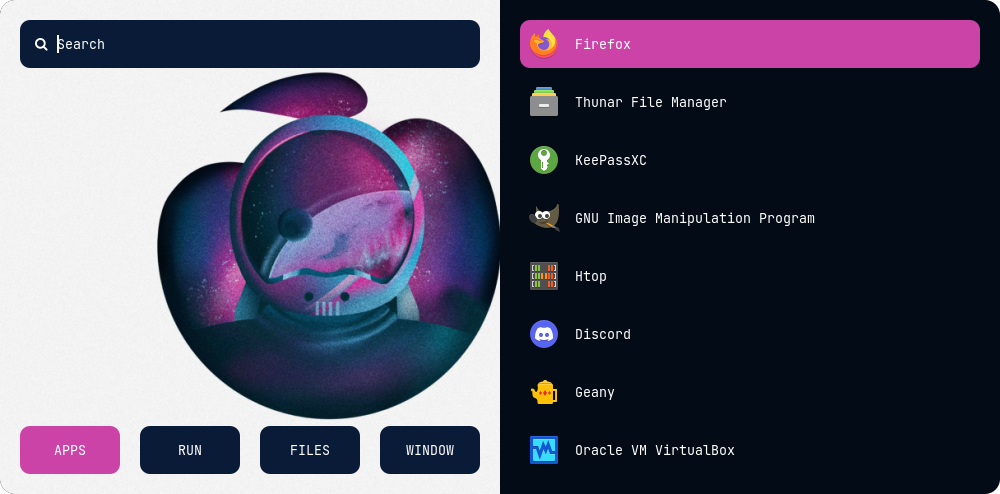
Task: Click the VirtualBox icon
Action: [544, 450]
